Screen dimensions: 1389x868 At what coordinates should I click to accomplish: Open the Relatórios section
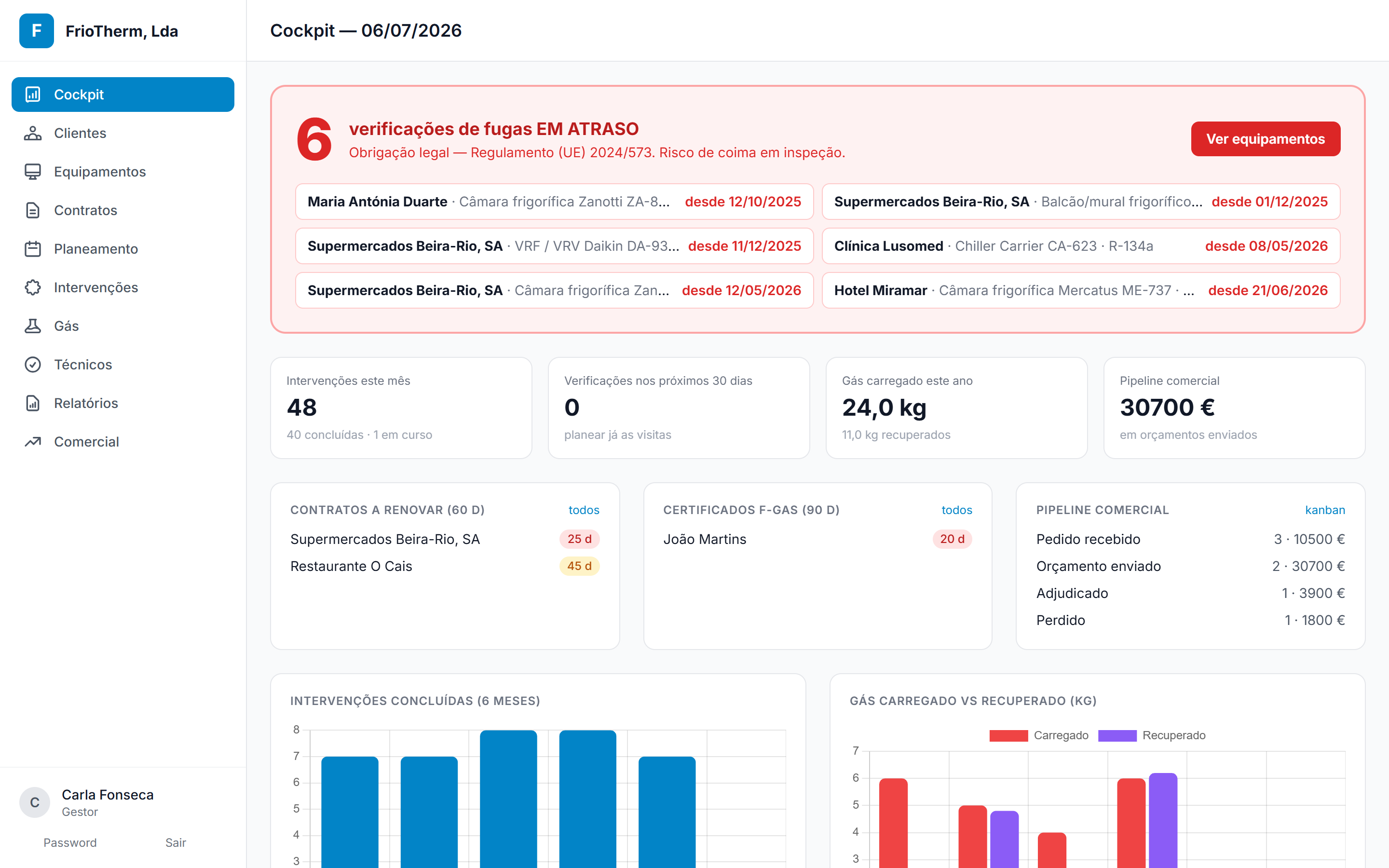(x=123, y=403)
